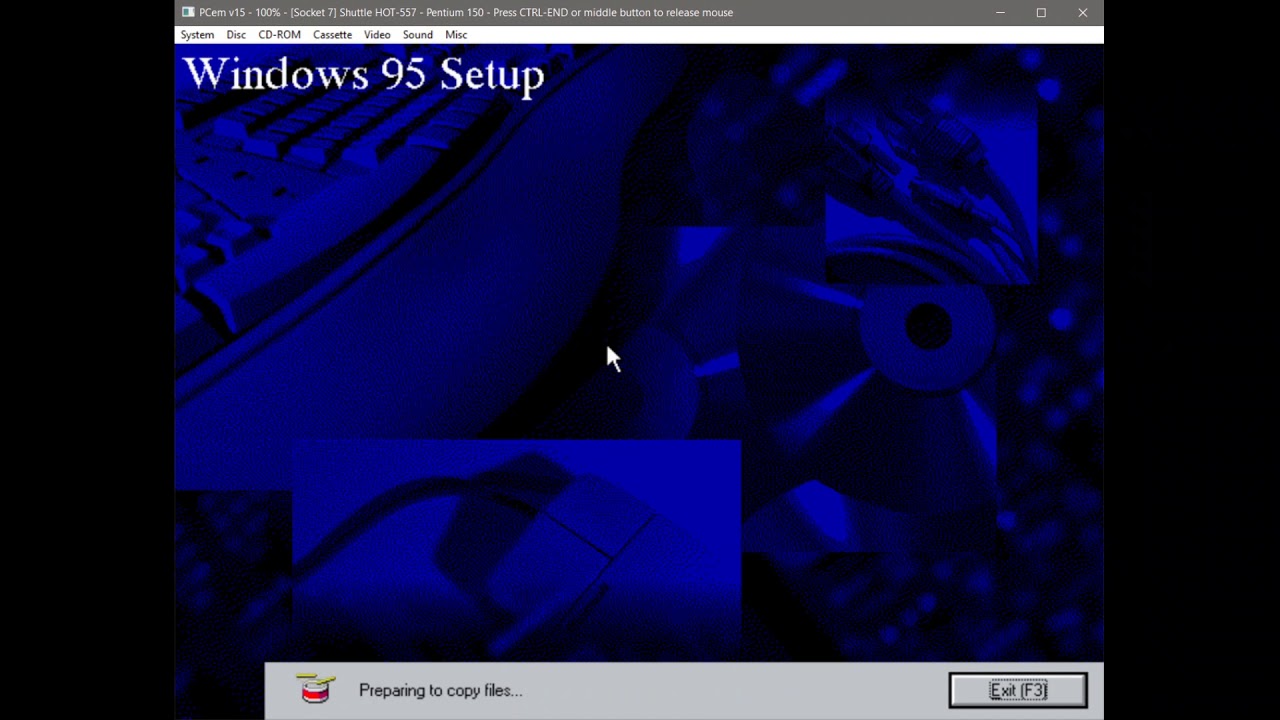Open the Misc menu
Image resolution: width=1280 pixels, height=720 pixels.
[456, 34]
